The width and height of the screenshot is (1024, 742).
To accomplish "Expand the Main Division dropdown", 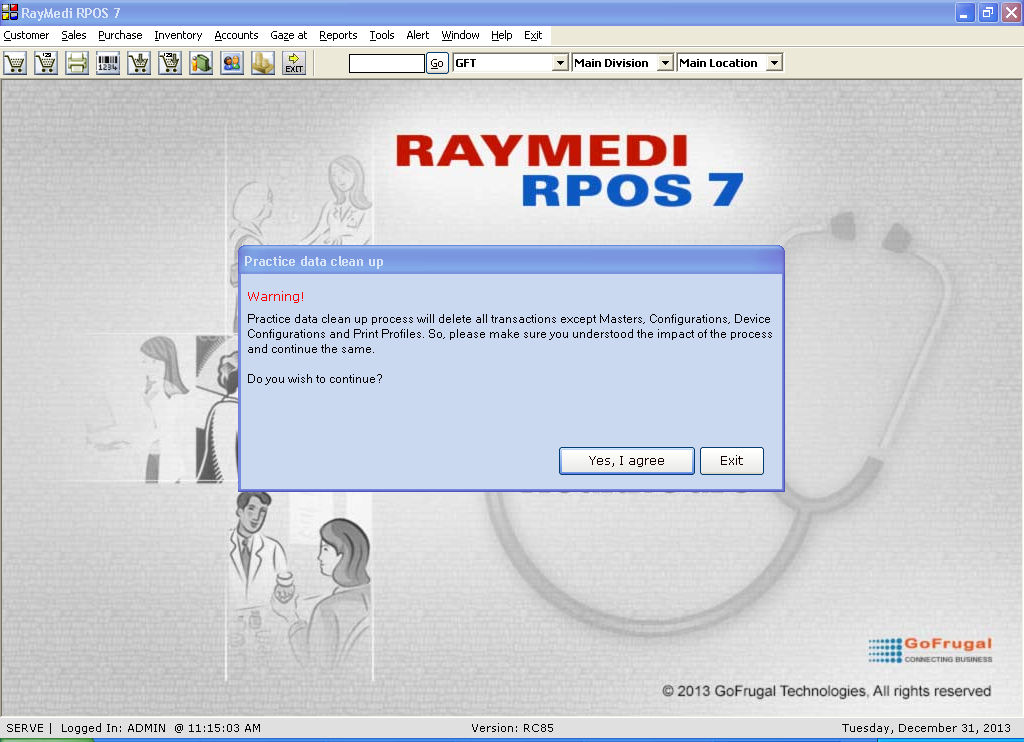I will click(x=665, y=63).
